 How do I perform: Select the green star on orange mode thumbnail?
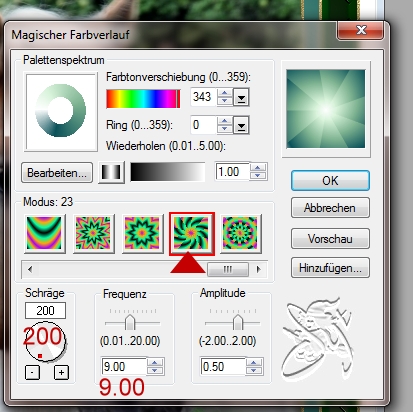point(142,233)
